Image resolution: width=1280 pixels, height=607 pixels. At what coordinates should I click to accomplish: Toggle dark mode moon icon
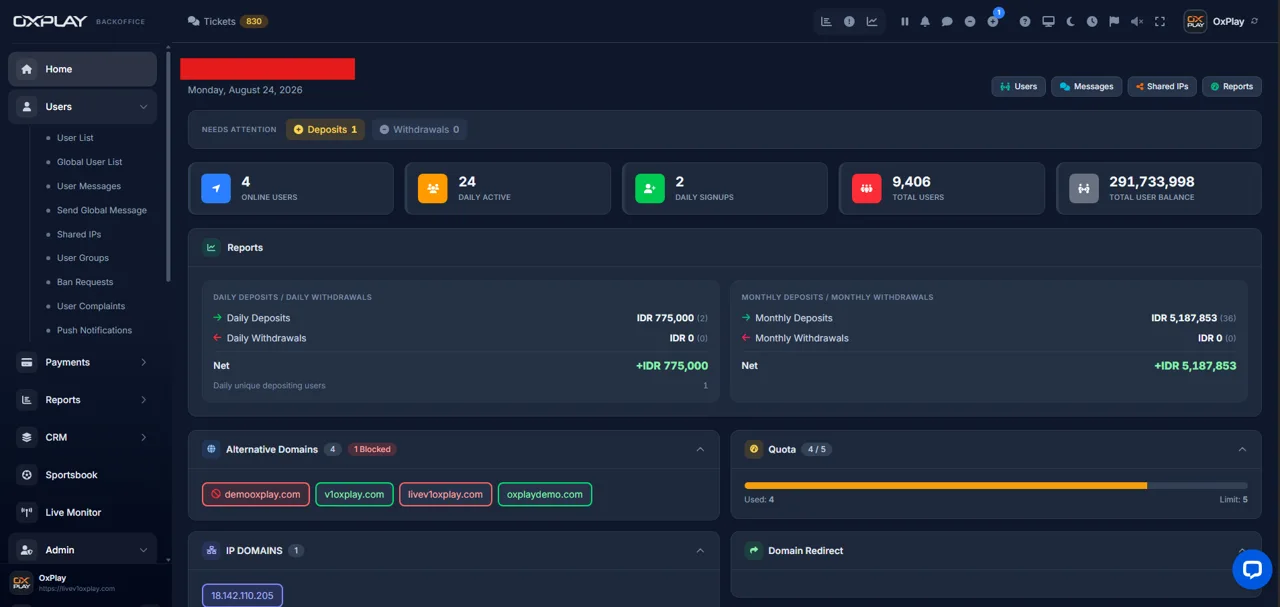pyautogui.click(x=1070, y=21)
